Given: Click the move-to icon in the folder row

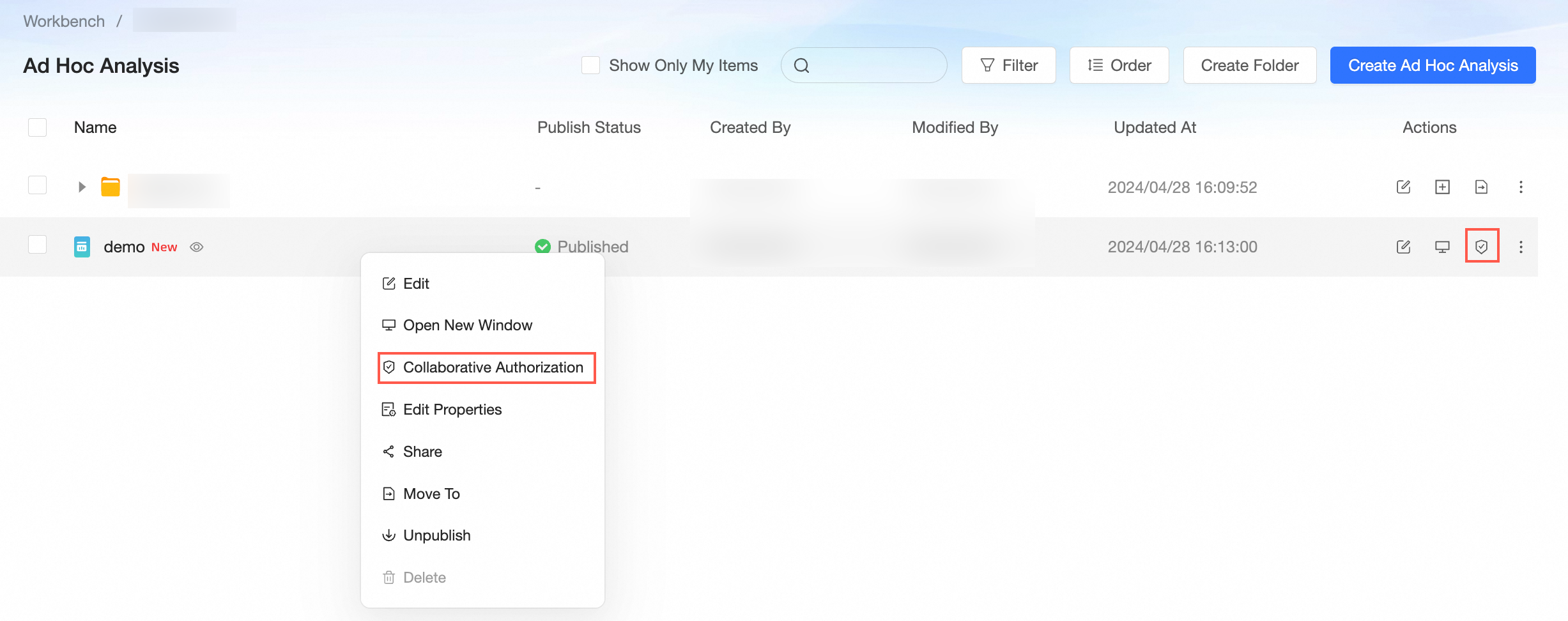Looking at the screenshot, I should pos(1481,187).
